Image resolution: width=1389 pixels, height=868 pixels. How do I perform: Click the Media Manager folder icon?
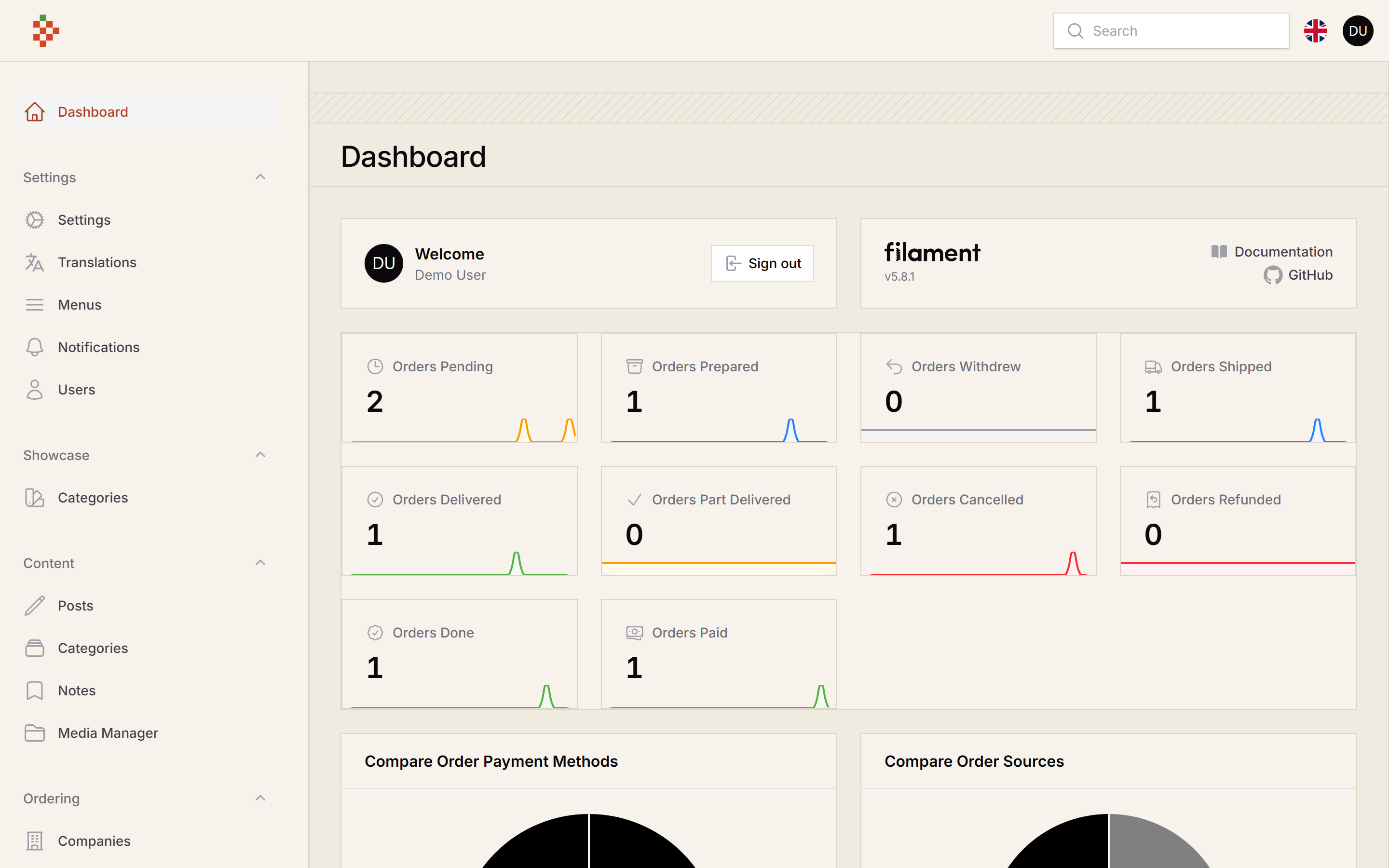coord(34,733)
